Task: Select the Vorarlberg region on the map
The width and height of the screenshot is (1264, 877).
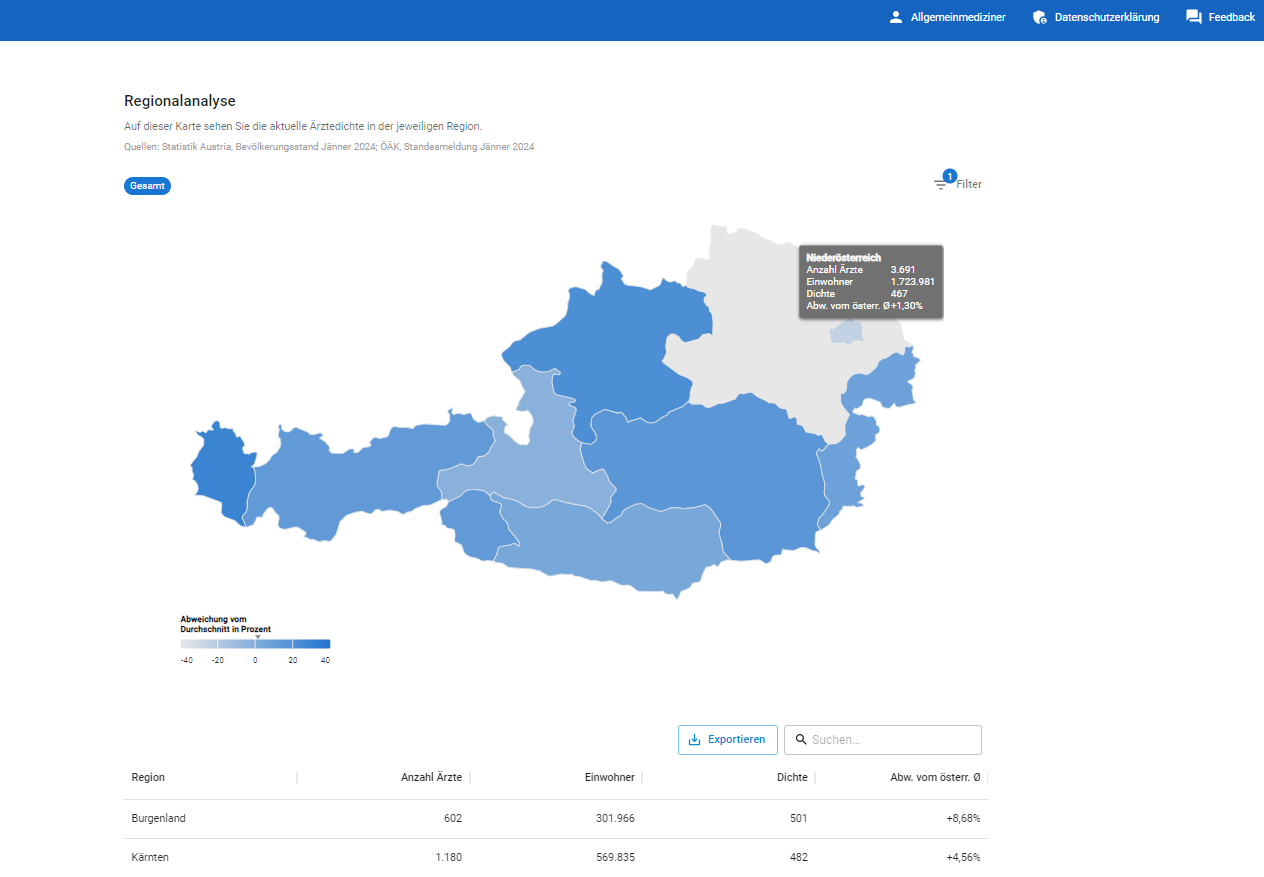Action: point(217,472)
